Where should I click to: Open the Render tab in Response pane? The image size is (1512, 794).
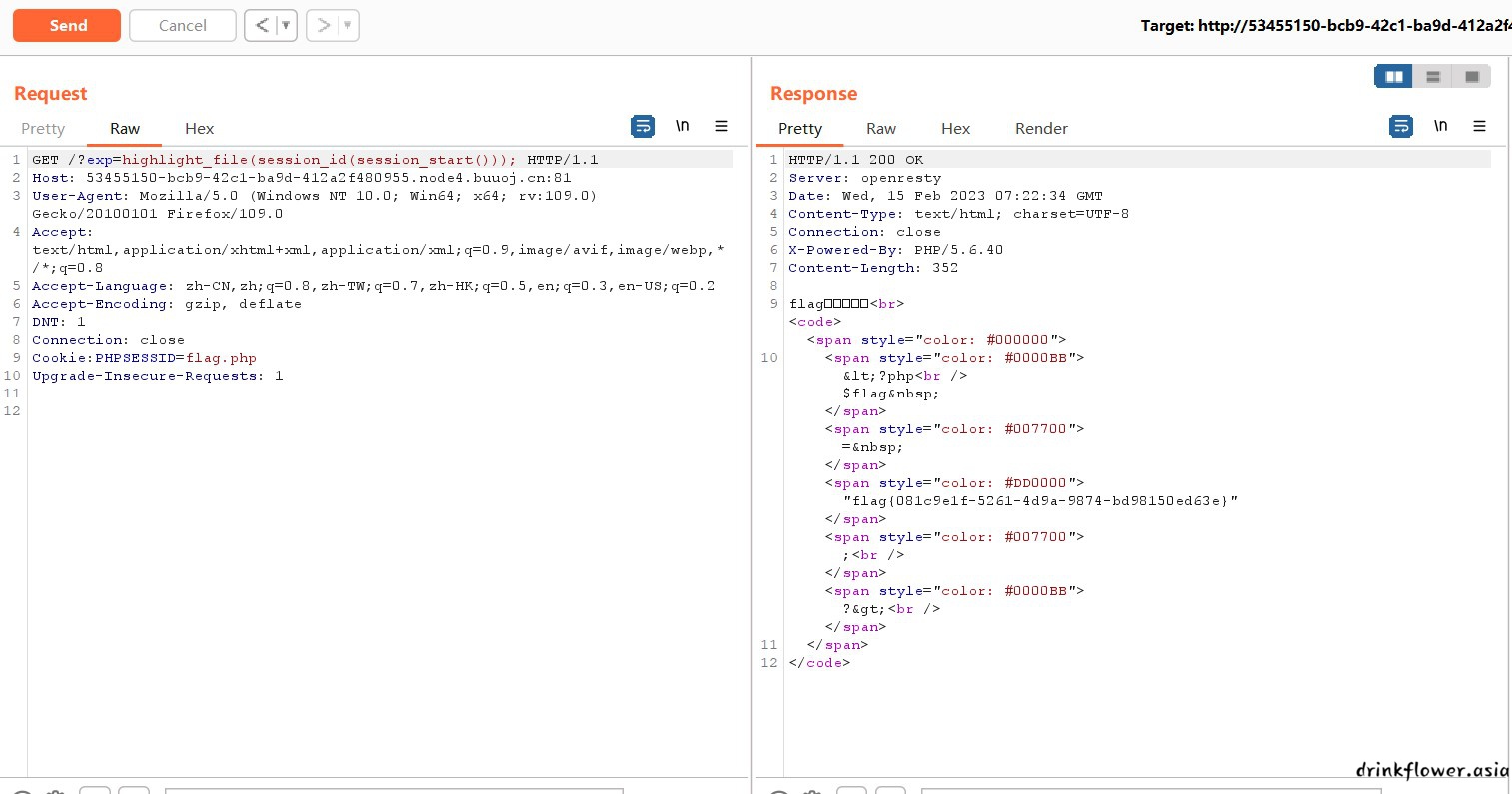[x=1041, y=128]
